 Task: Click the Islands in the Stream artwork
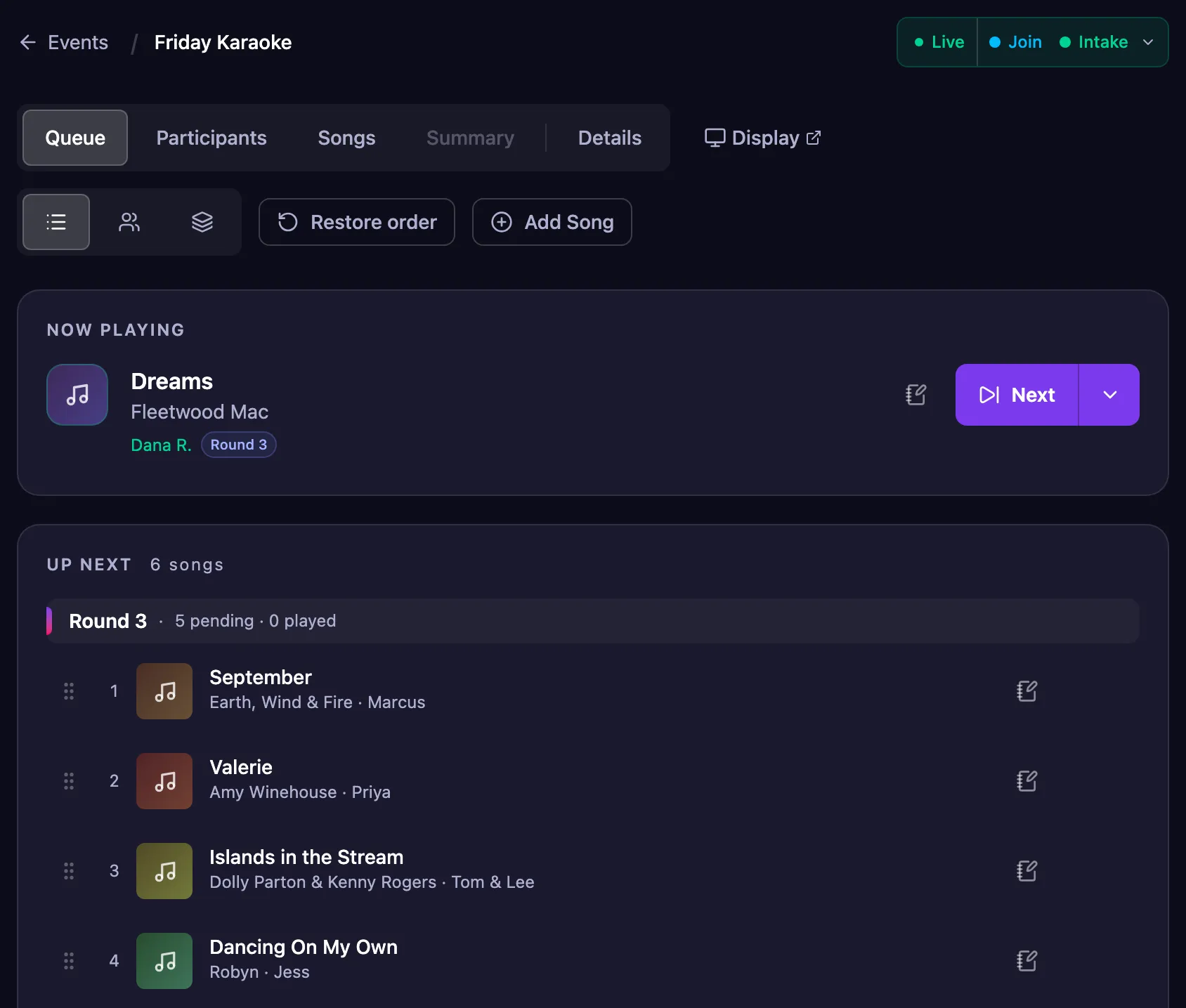(164, 871)
